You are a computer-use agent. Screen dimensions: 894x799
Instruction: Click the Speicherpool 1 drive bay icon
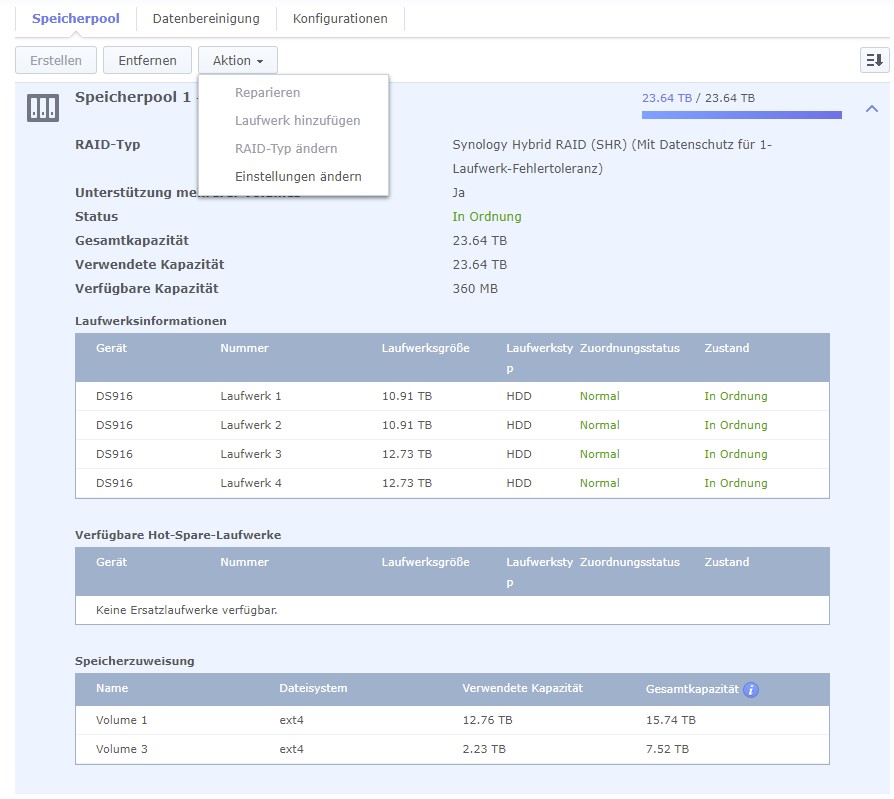(42, 108)
